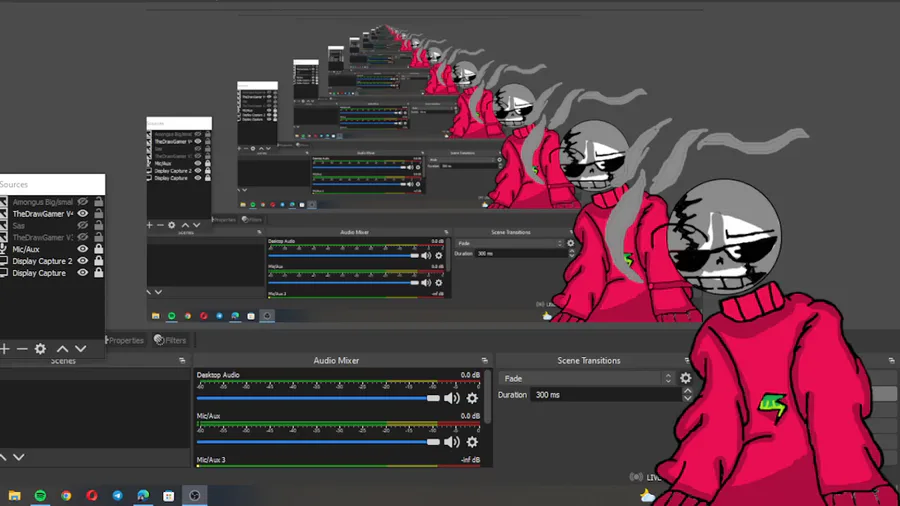Unlock the Mic/Aux source
This screenshot has height=506, width=900.
tap(99, 249)
